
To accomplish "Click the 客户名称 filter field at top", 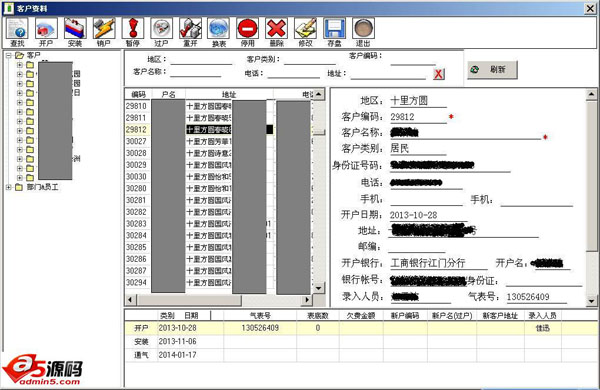I will pyautogui.click(x=196, y=72).
